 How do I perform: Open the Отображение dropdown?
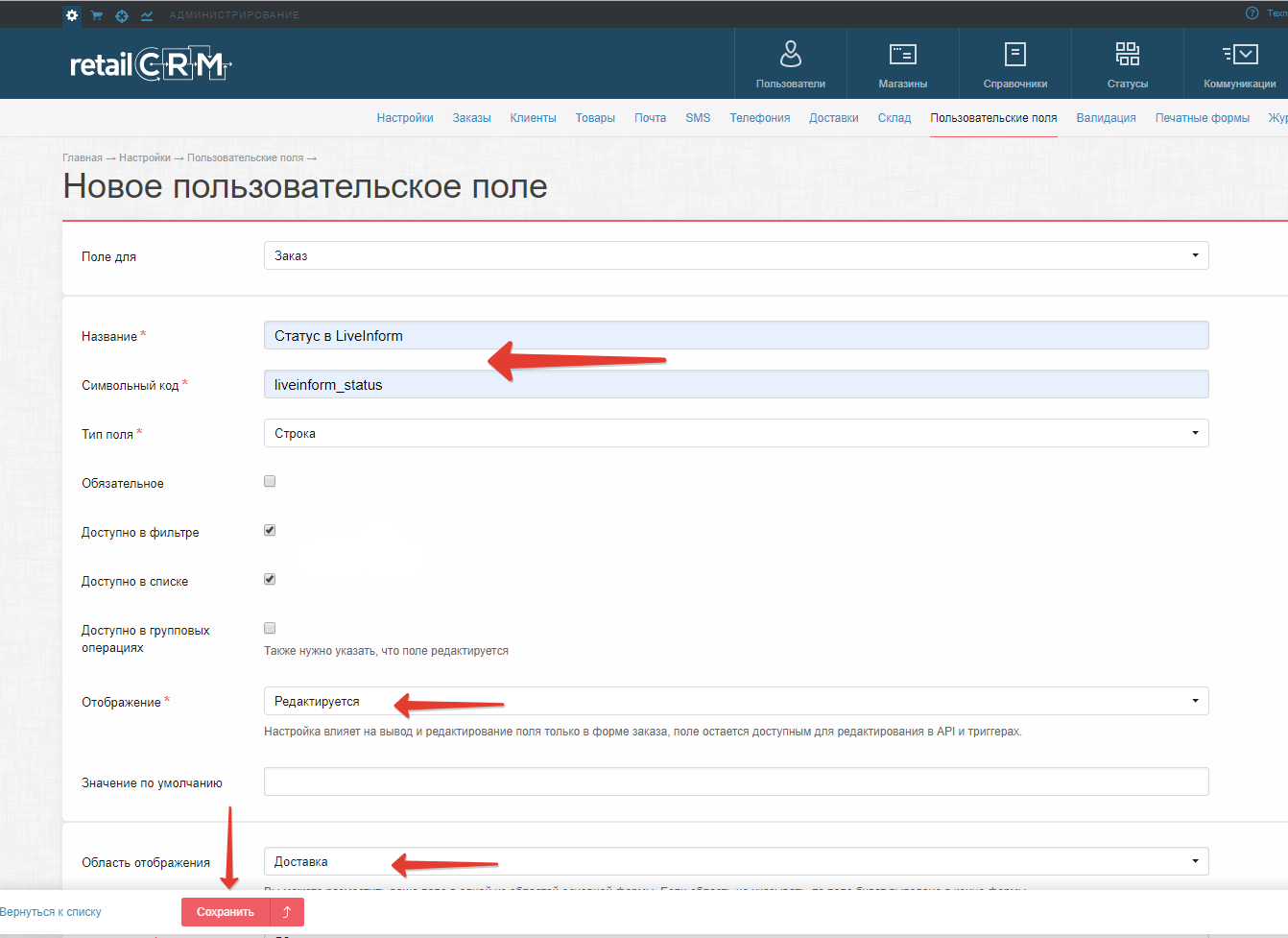[x=736, y=701]
